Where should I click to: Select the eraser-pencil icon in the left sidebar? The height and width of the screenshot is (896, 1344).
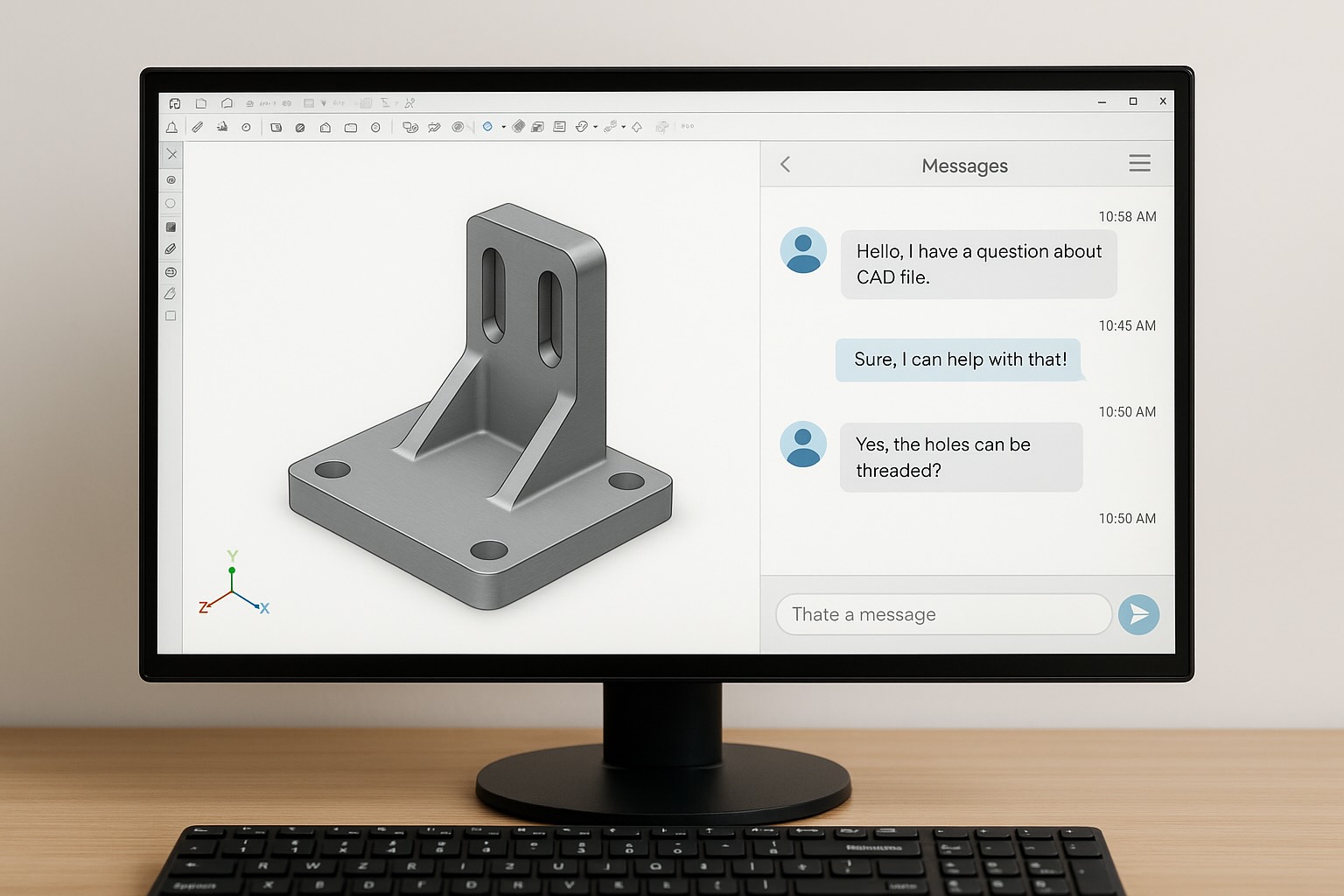[171, 249]
